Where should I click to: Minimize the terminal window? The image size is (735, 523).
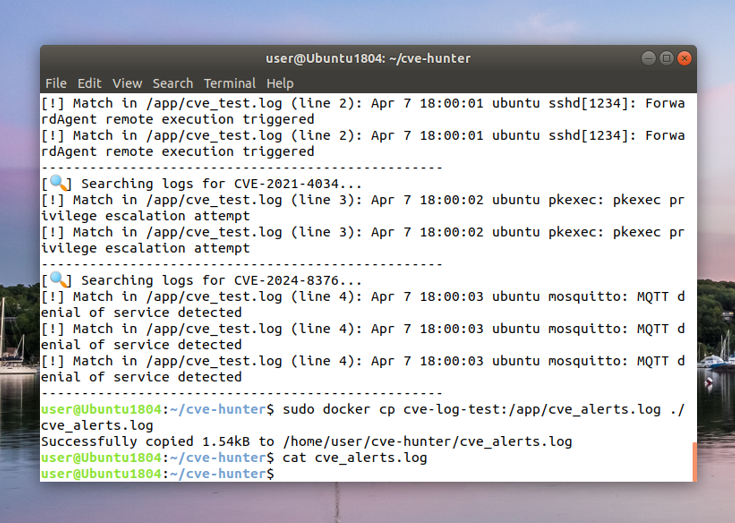pos(648,59)
